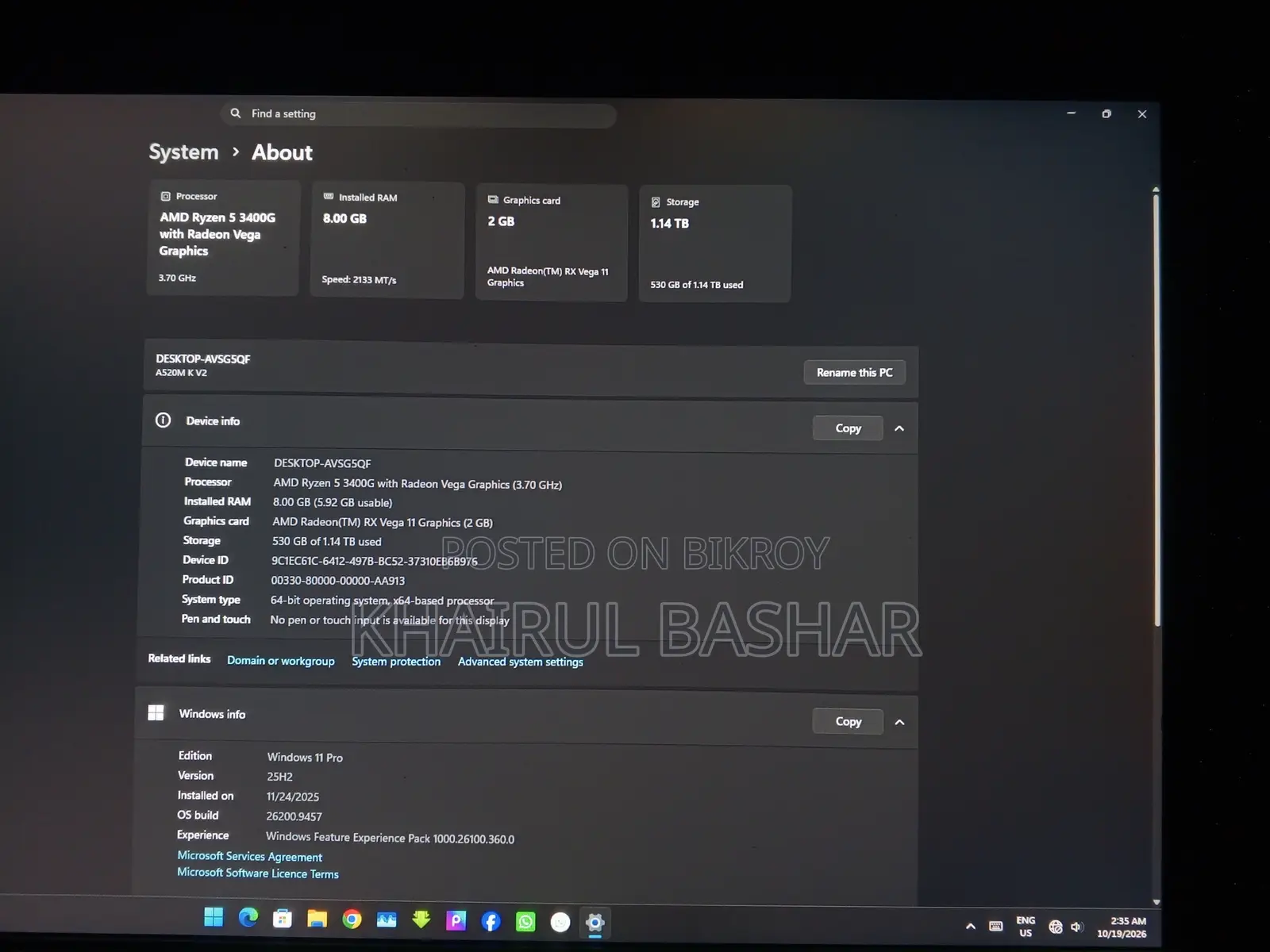
Task: Open File Explorer from the taskbar
Action: coord(317,919)
